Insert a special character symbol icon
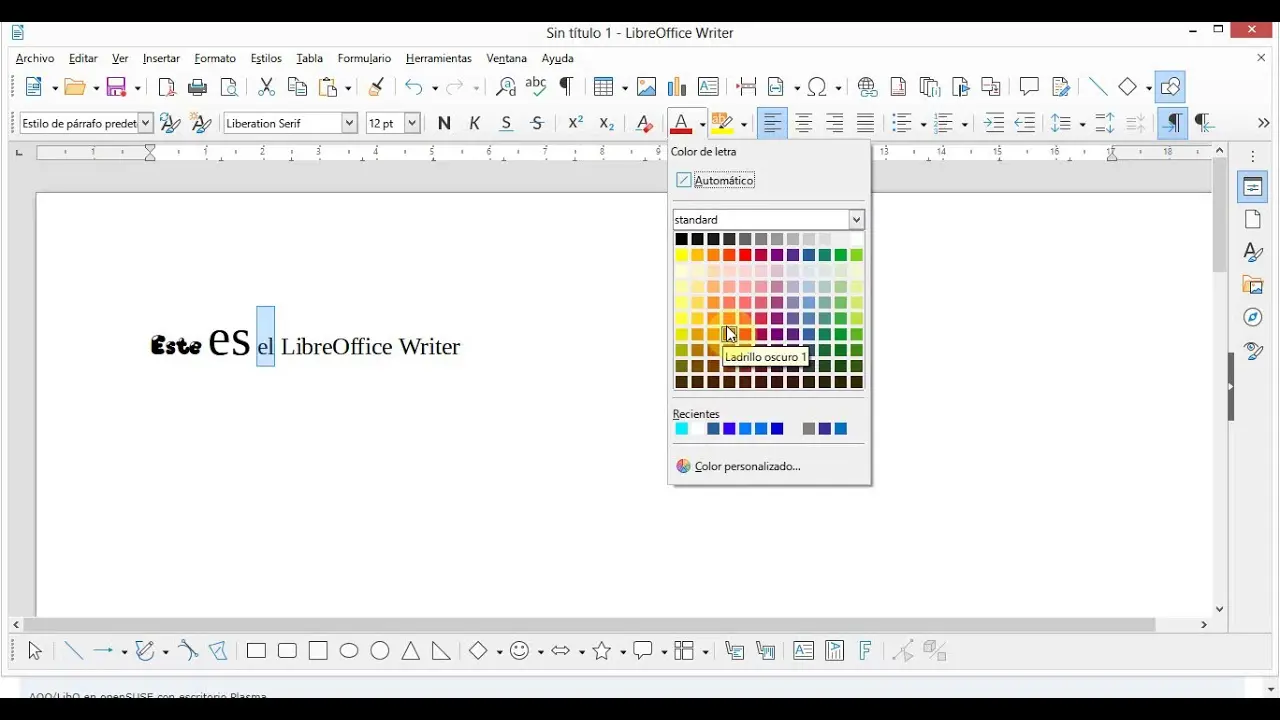This screenshot has width=1280, height=720. tap(817, 87)
